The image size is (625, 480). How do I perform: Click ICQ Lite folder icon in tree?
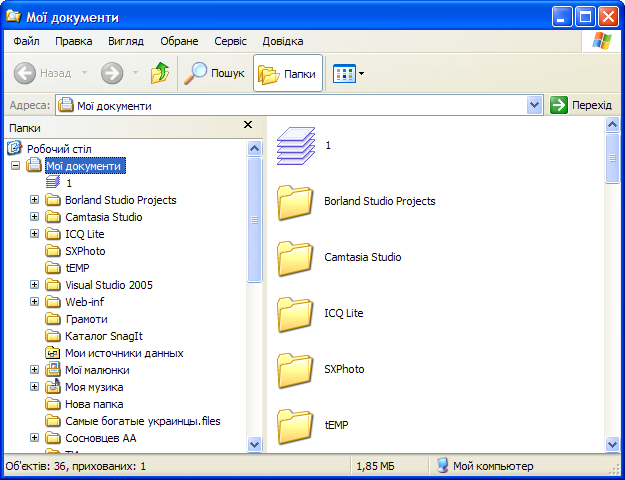pyautogui.click(x=53, y=234)
